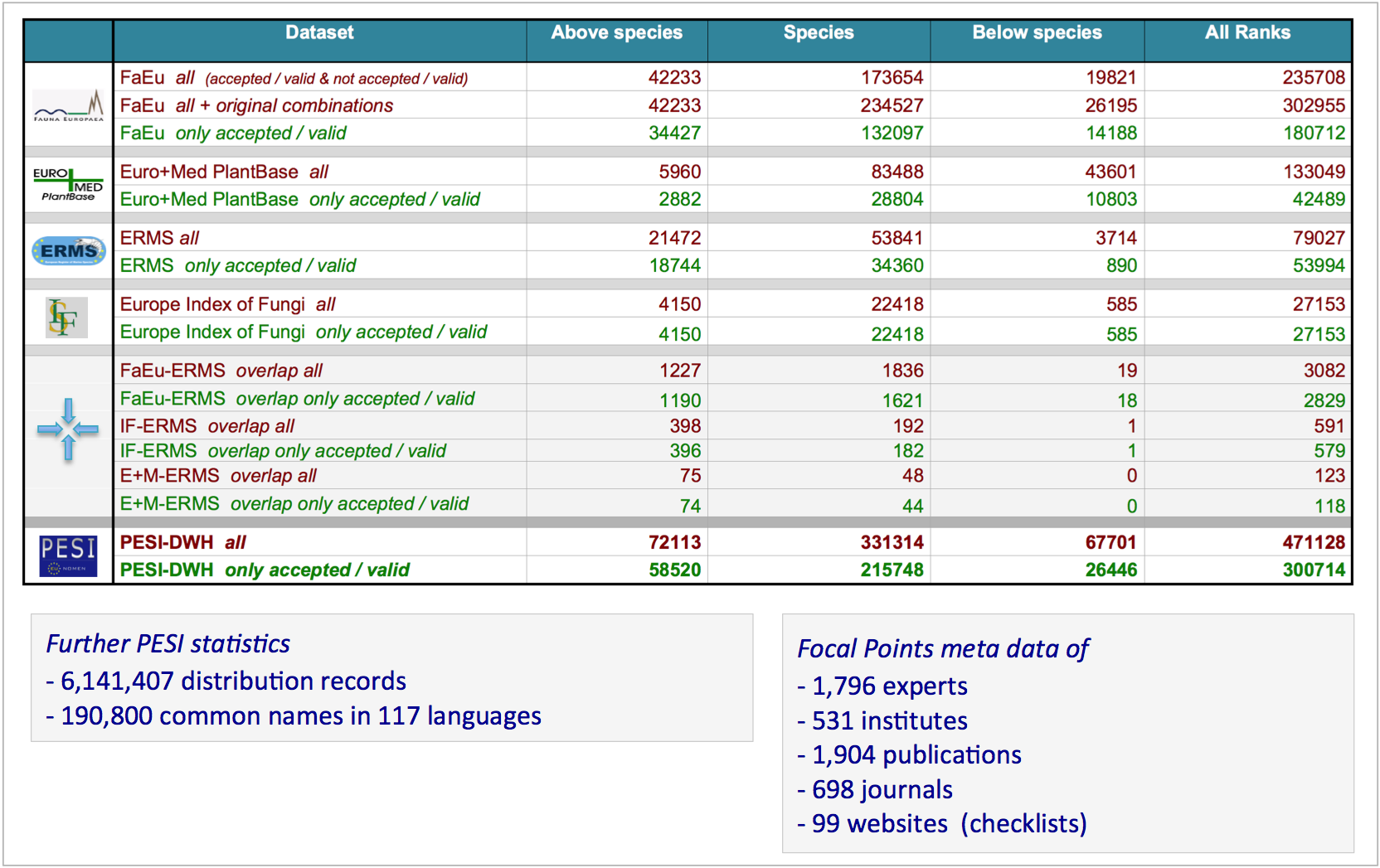Select the IF-ERMS overlap all label
Viewport: 1380px width, 868px height.
click(207, 426)
